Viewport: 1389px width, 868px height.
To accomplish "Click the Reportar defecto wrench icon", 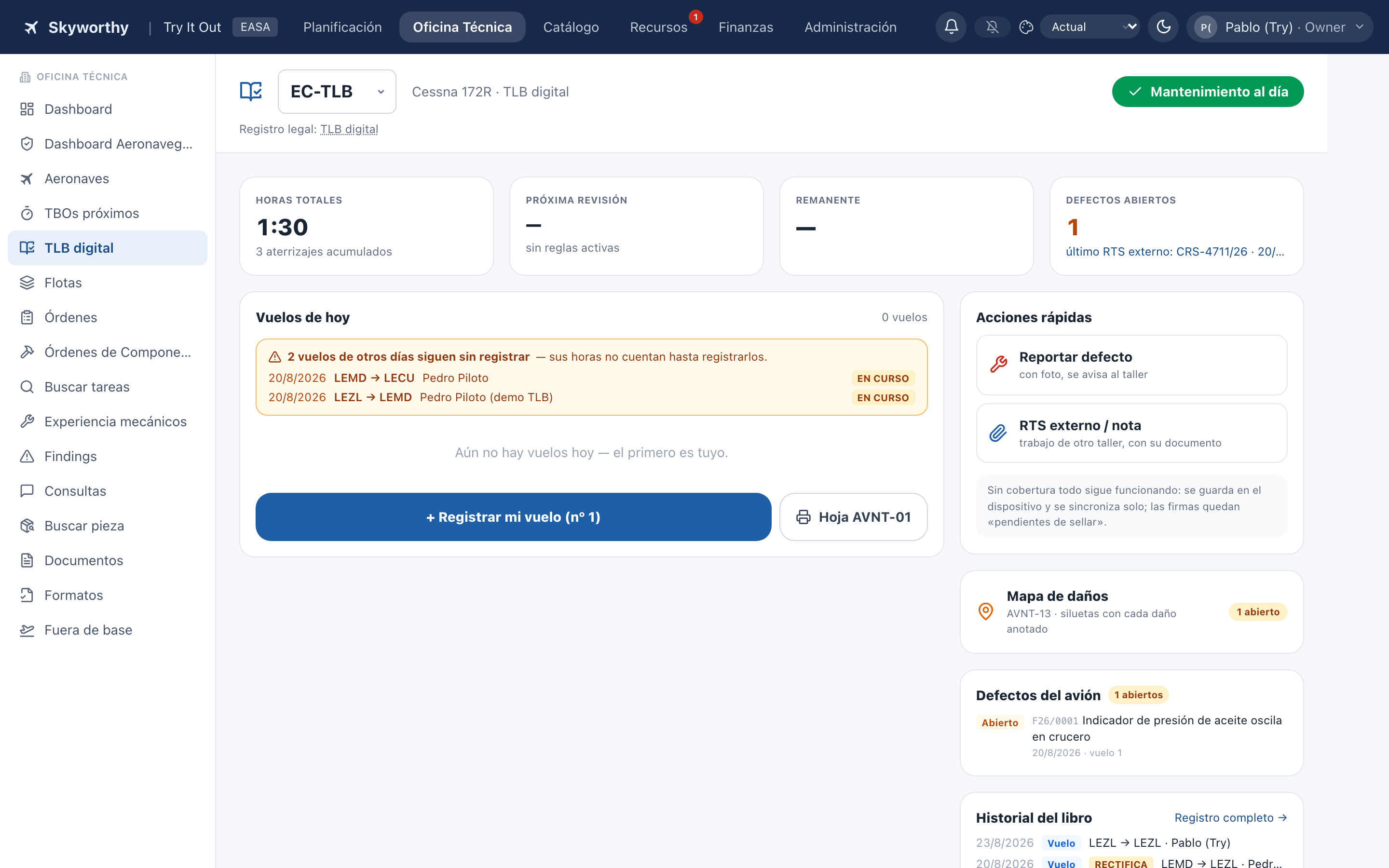I will 998,365.
